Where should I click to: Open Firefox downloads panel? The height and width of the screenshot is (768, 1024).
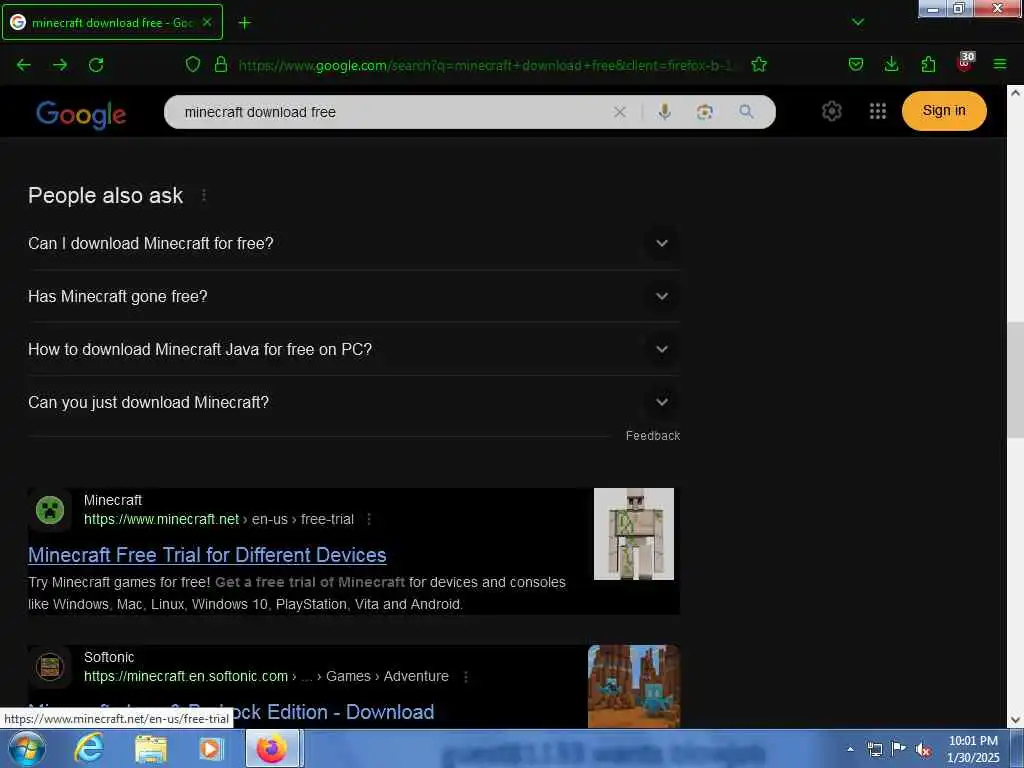pos(891,65)
